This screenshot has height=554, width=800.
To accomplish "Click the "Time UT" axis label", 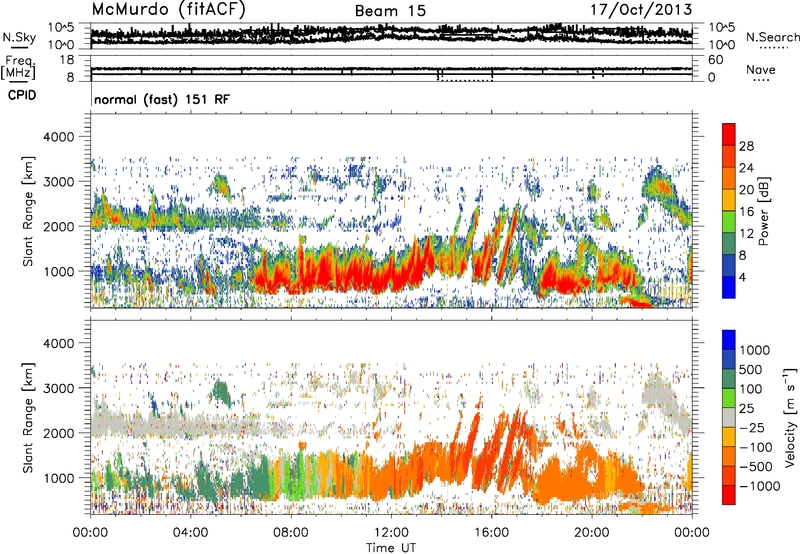I will 391,548.
